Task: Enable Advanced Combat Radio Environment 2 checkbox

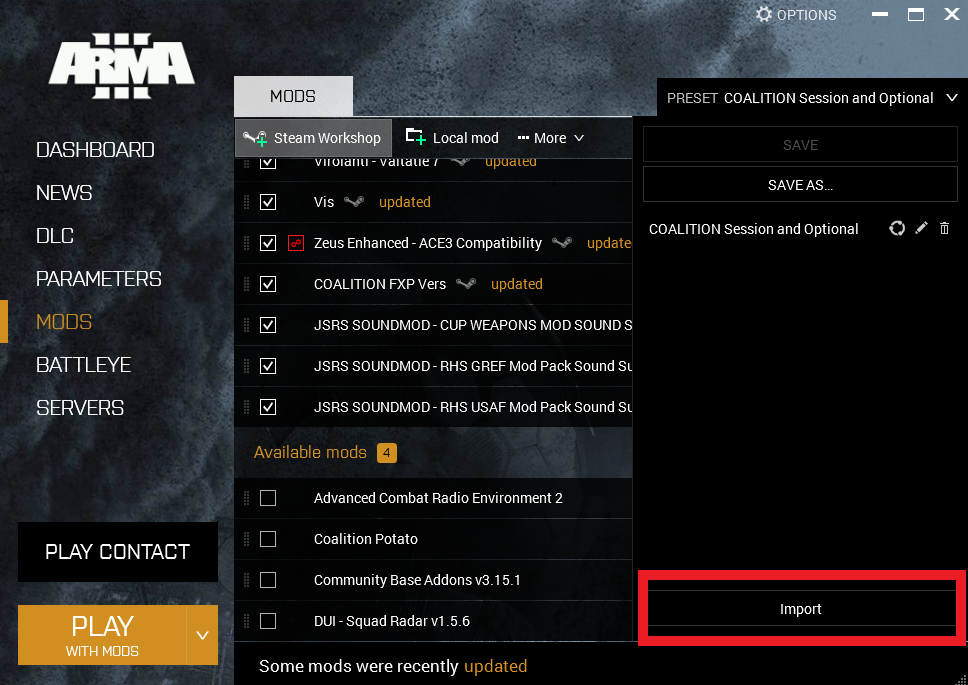Action: click(x=268, y=498)
